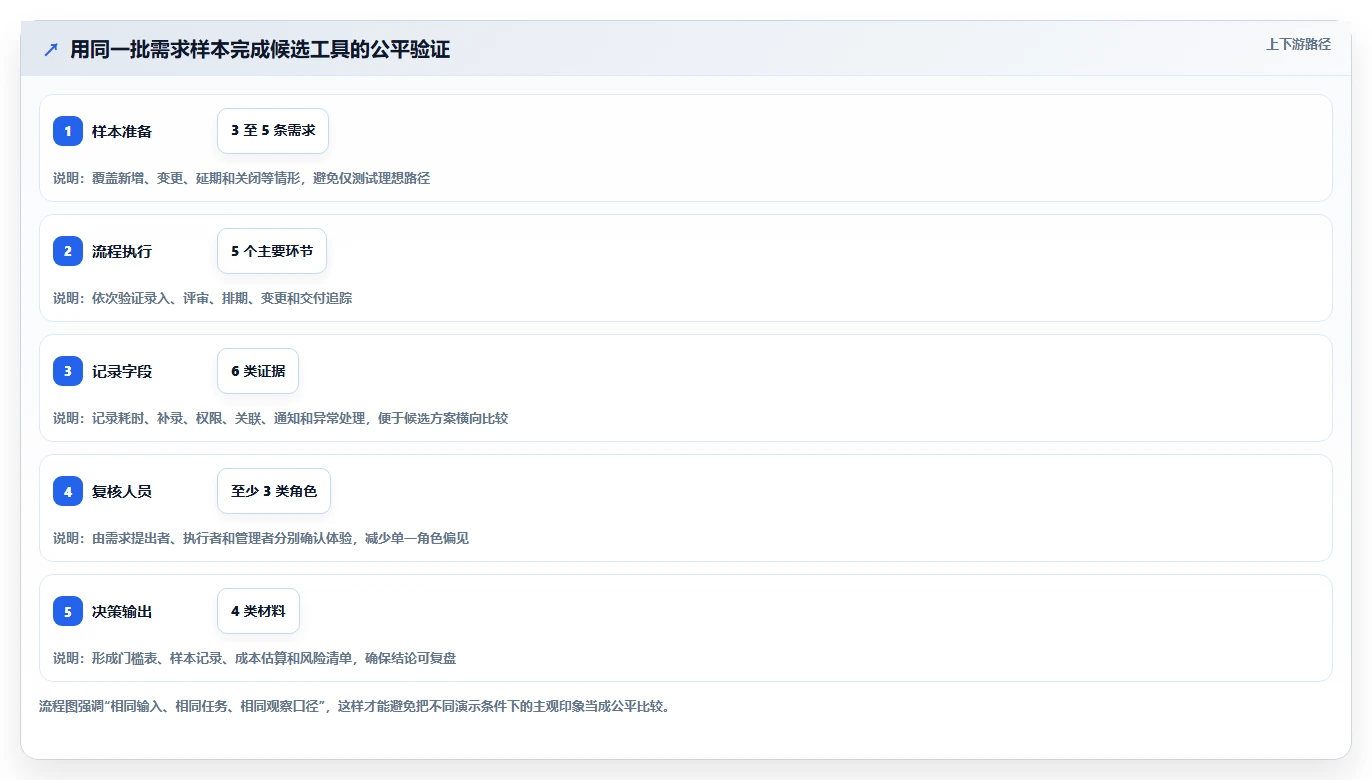
Task: Click the 6 类证据 chip
Action: 258,371
